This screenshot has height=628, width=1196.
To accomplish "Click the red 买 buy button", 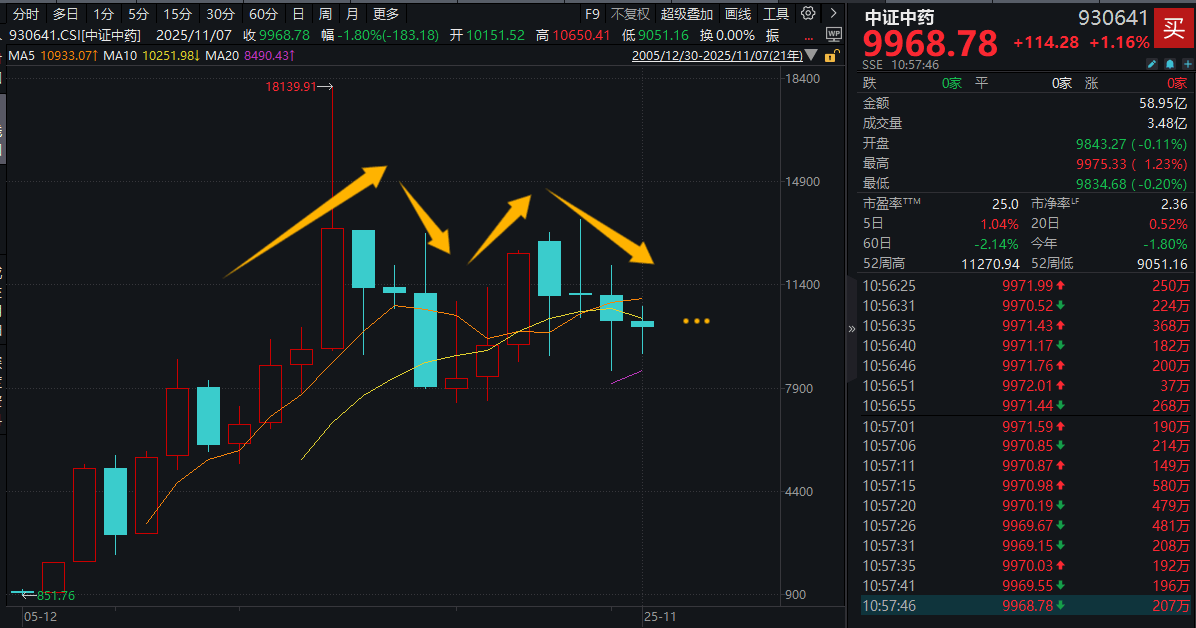I will tap(1174, 28).
